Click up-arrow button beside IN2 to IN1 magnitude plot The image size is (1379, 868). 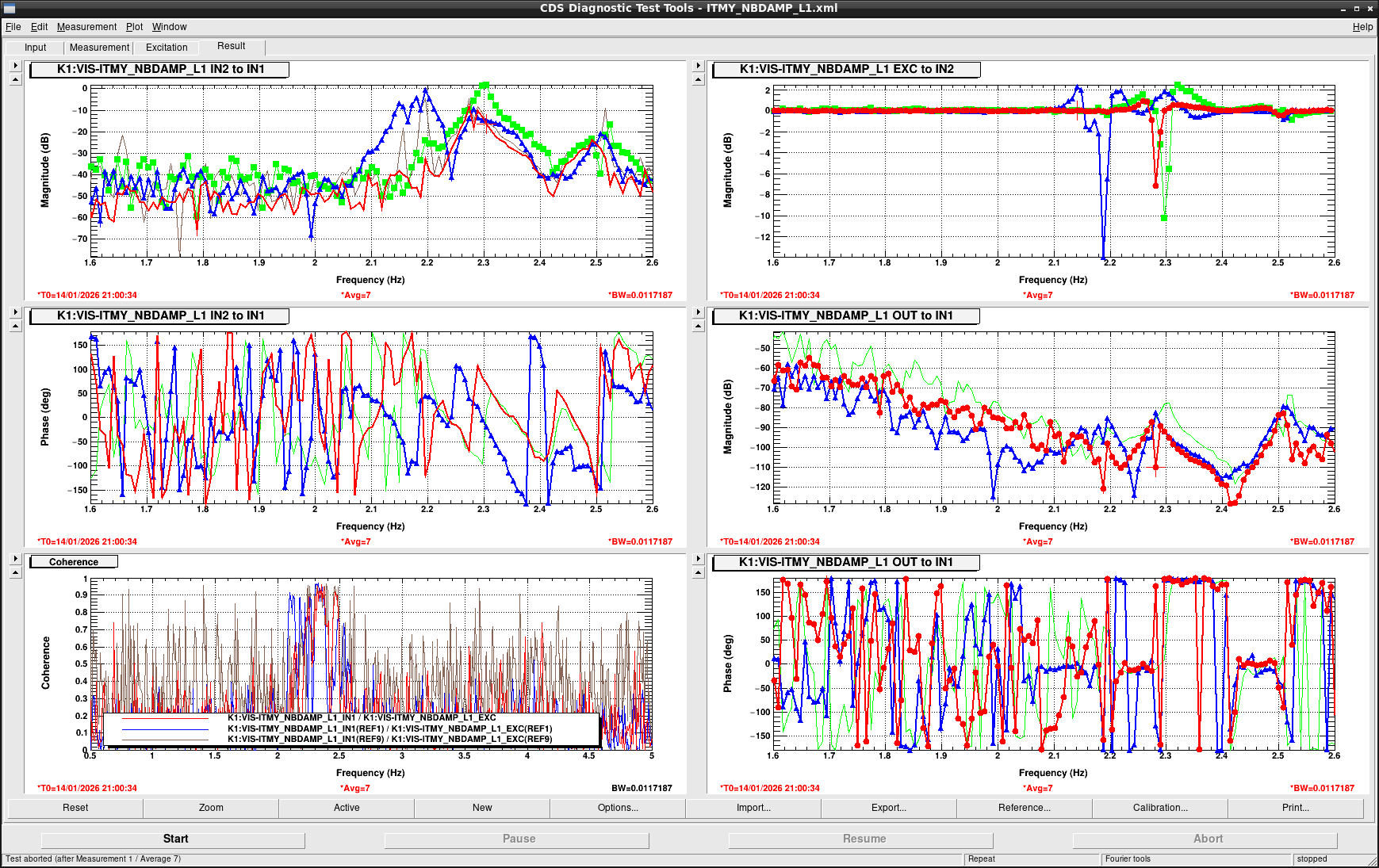pyautogui.click(x=15, y=79)
